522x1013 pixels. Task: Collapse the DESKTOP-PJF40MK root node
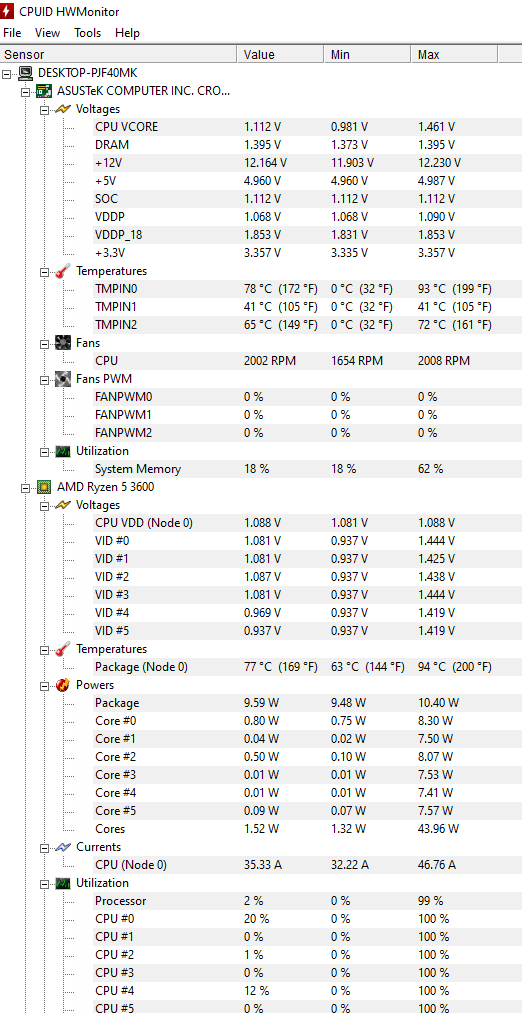pyautogui.click(x=7, y=74)
